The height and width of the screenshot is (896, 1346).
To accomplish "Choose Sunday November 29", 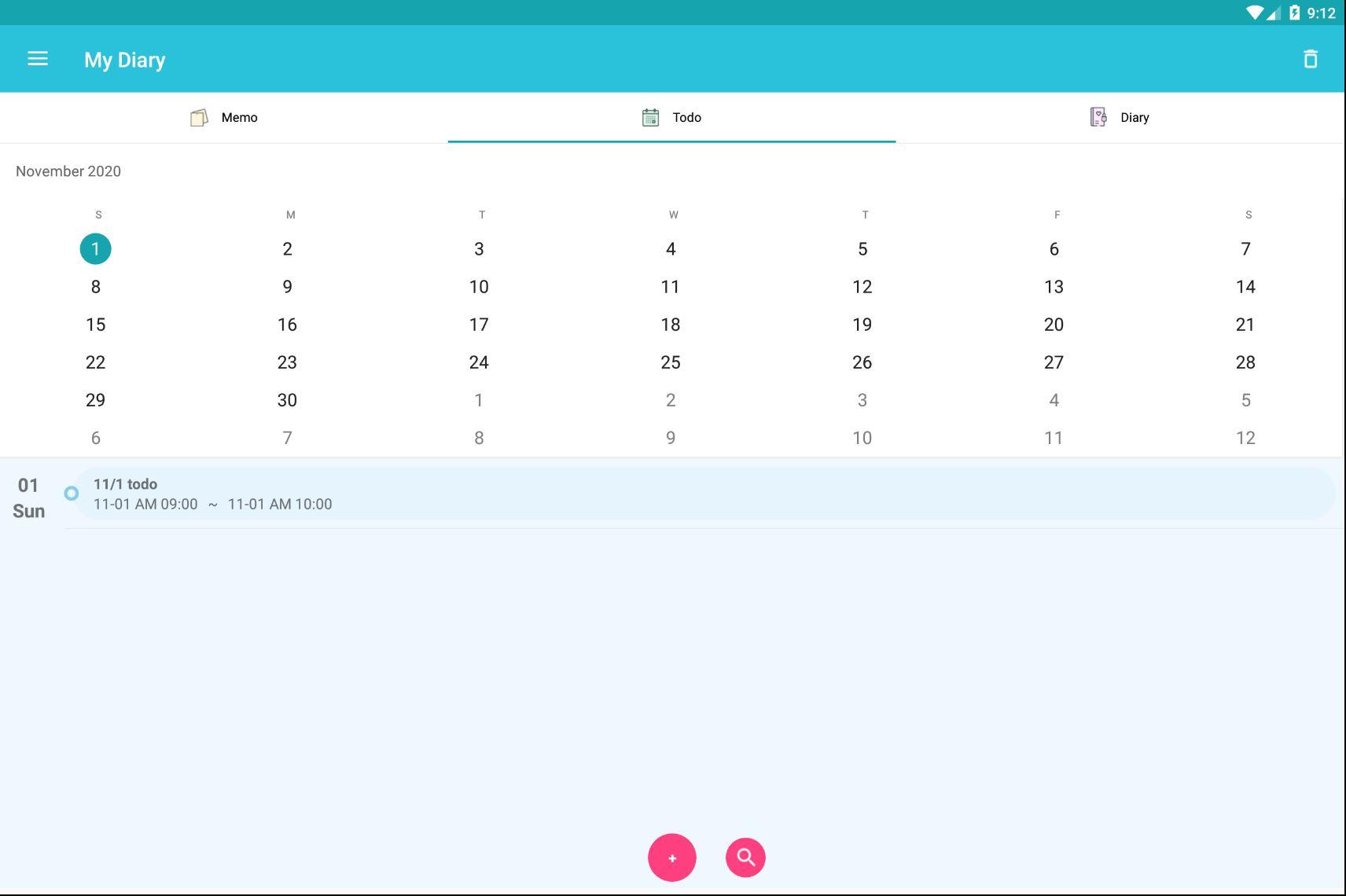I will coord(96,400).
